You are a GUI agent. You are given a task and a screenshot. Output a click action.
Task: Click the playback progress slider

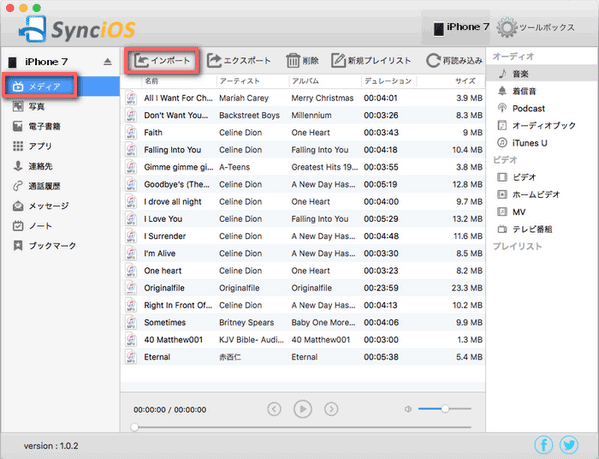click(302, 427)
